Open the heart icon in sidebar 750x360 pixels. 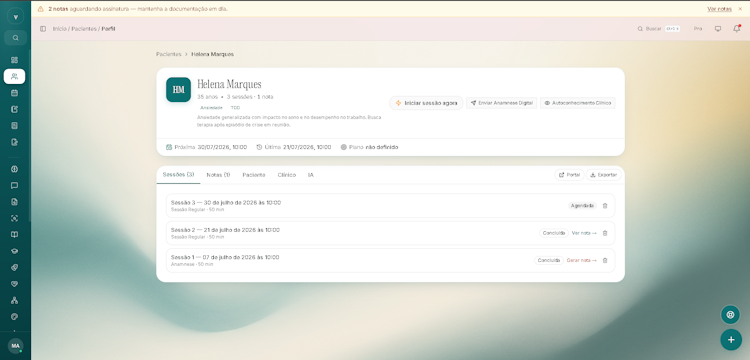[14, 284]
